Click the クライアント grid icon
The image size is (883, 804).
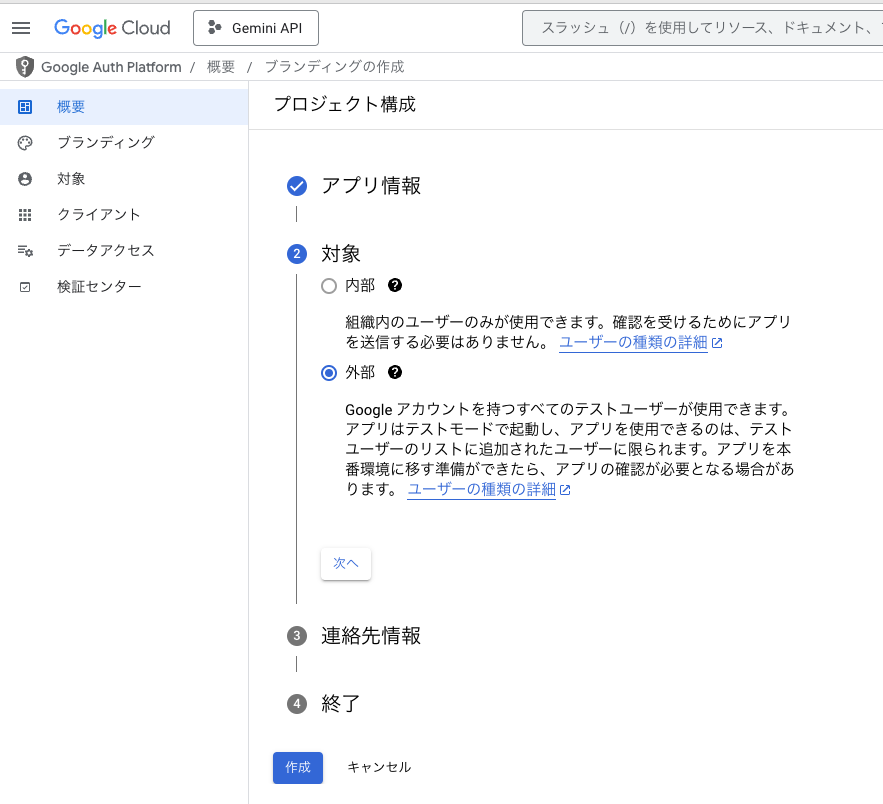(x=25, y=215)
